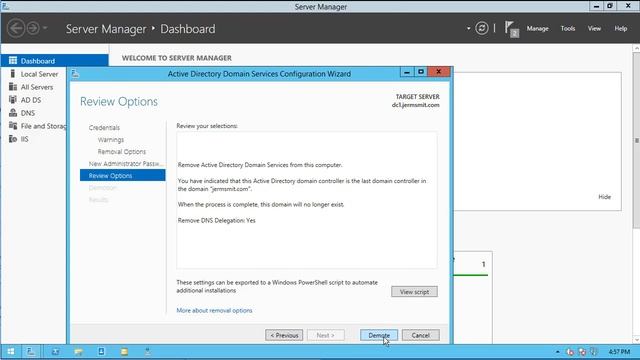Screen dimensions: 640x360
Task: Open the Help menu
Action: coord(620,28)
